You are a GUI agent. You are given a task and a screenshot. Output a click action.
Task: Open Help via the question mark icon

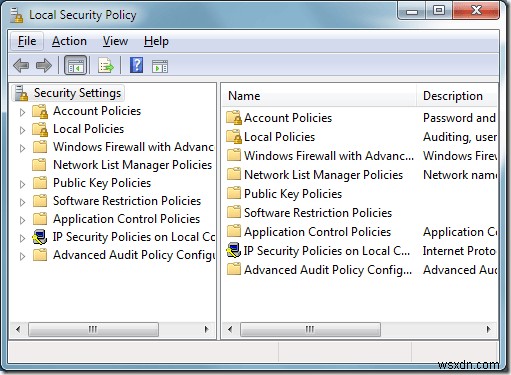point(136,65)
